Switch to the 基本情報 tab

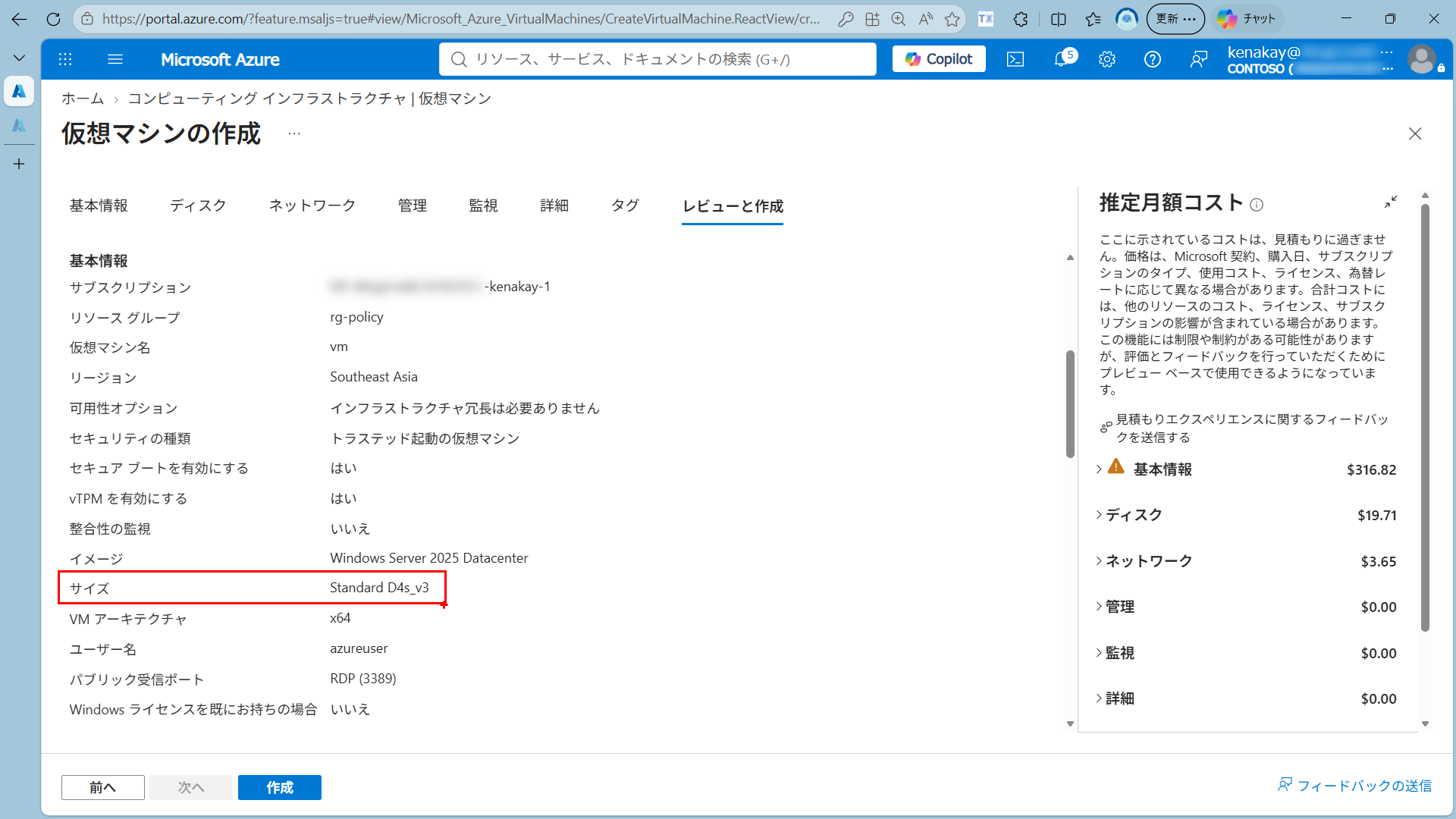pos(99,206)
